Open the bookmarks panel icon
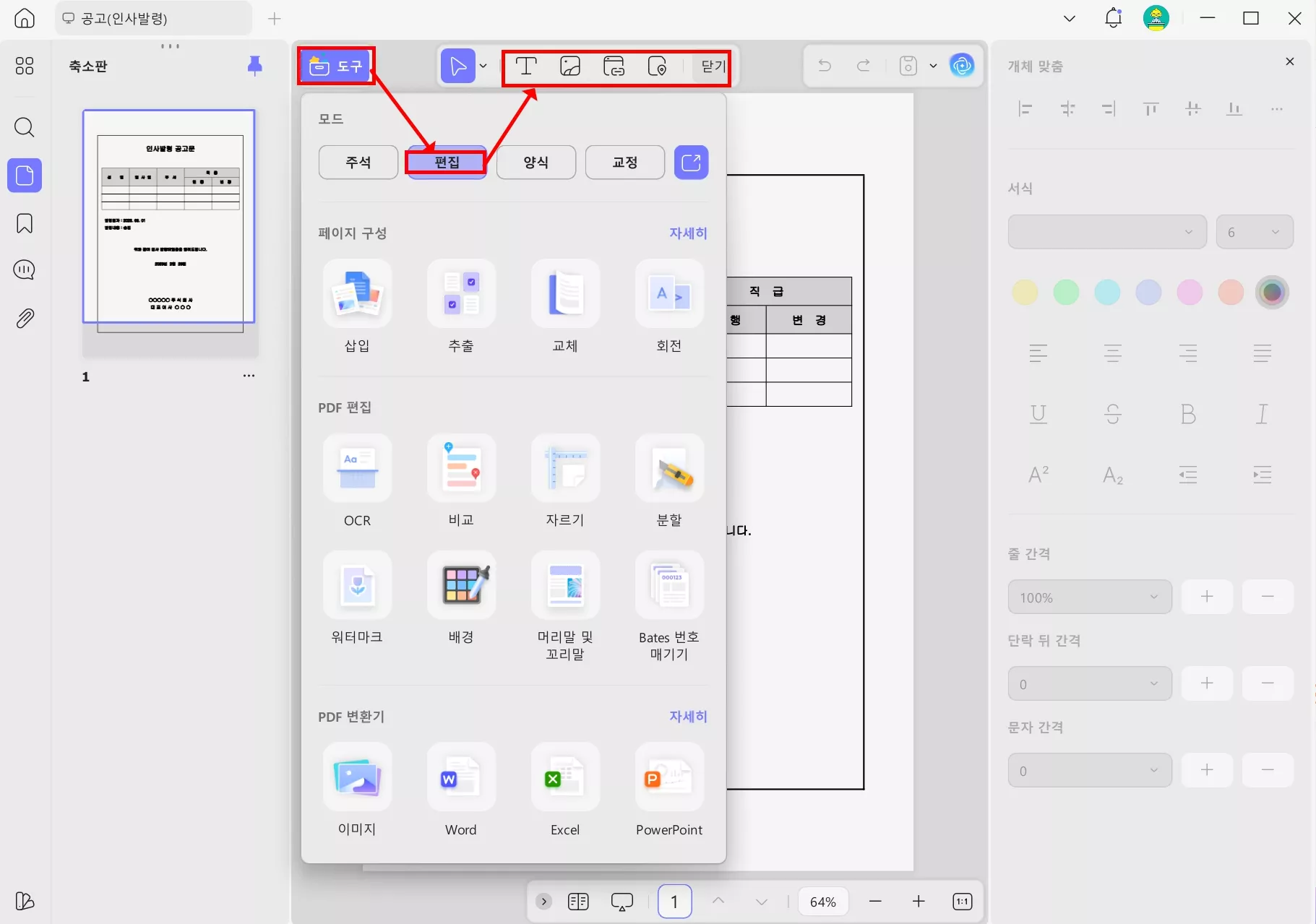The image size is (1316, 924). click(25, 223)
